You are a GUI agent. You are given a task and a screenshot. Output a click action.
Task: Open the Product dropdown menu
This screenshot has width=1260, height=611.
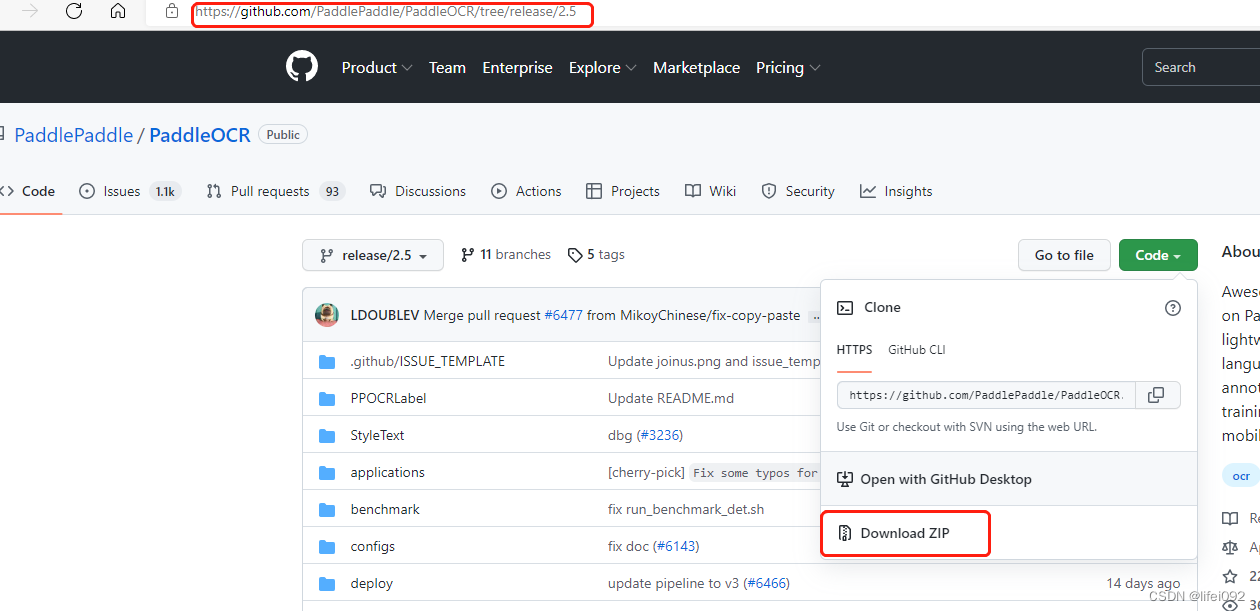(377, 68)
